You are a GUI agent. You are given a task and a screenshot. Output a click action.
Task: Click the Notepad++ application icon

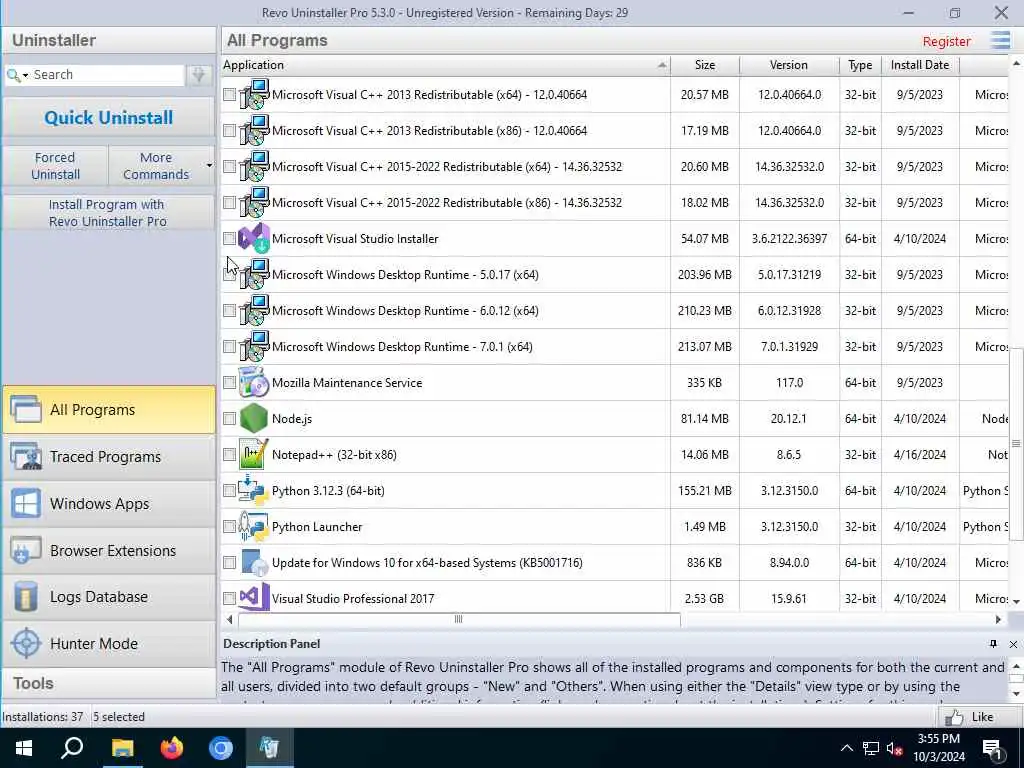[x=253, y=455]
